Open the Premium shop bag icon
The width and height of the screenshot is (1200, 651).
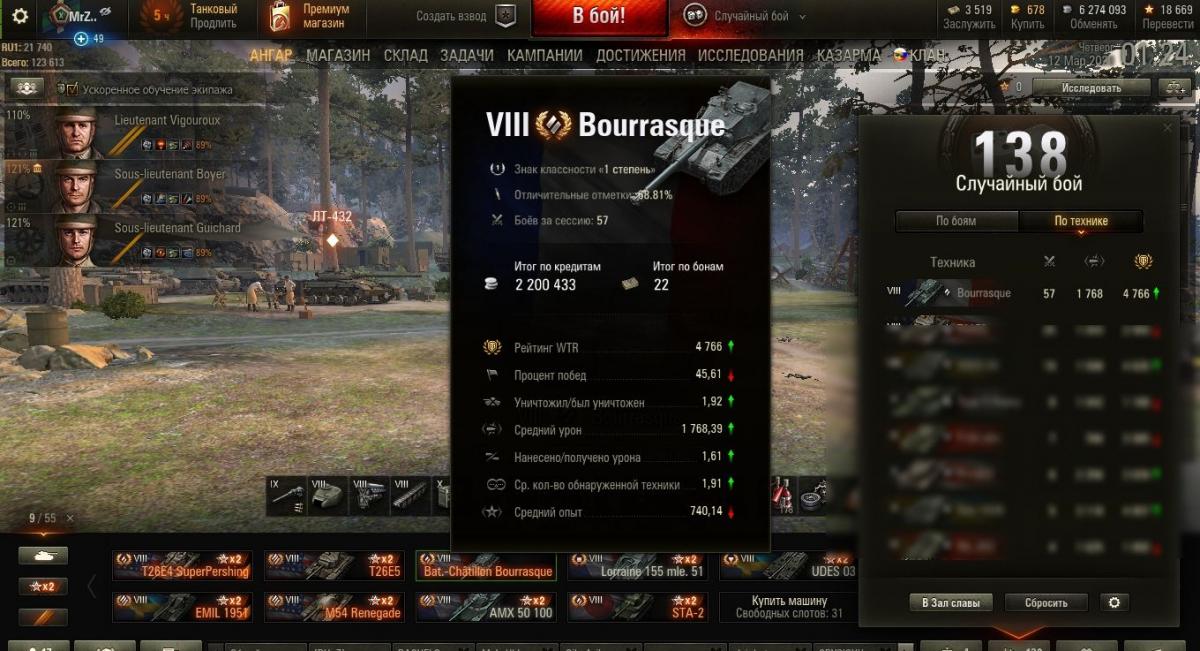click(280, 16)
